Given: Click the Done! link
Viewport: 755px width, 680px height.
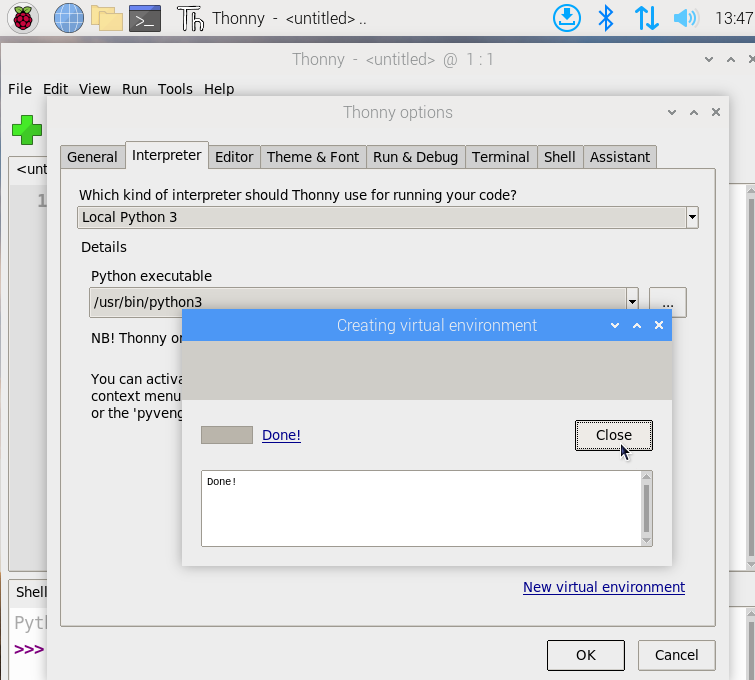Looking at the screenshot, I should point(281,435).
